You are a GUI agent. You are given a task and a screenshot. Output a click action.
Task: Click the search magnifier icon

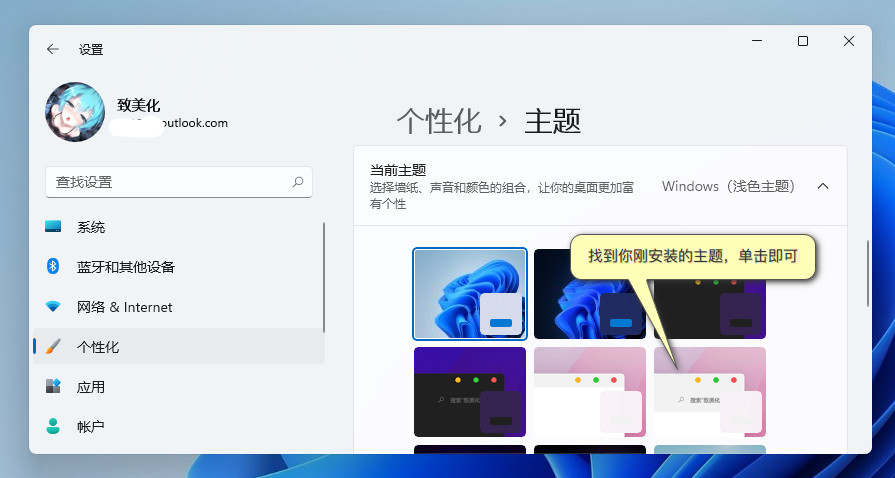click(x=297, y=182)
